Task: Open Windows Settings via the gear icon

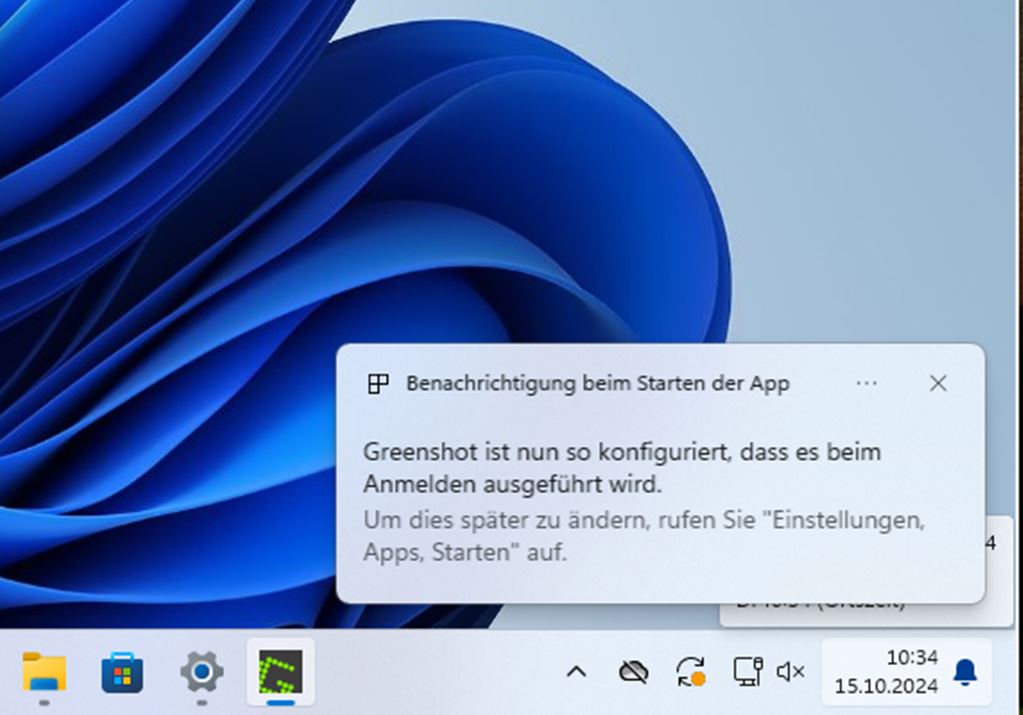Action: [201, 673]
